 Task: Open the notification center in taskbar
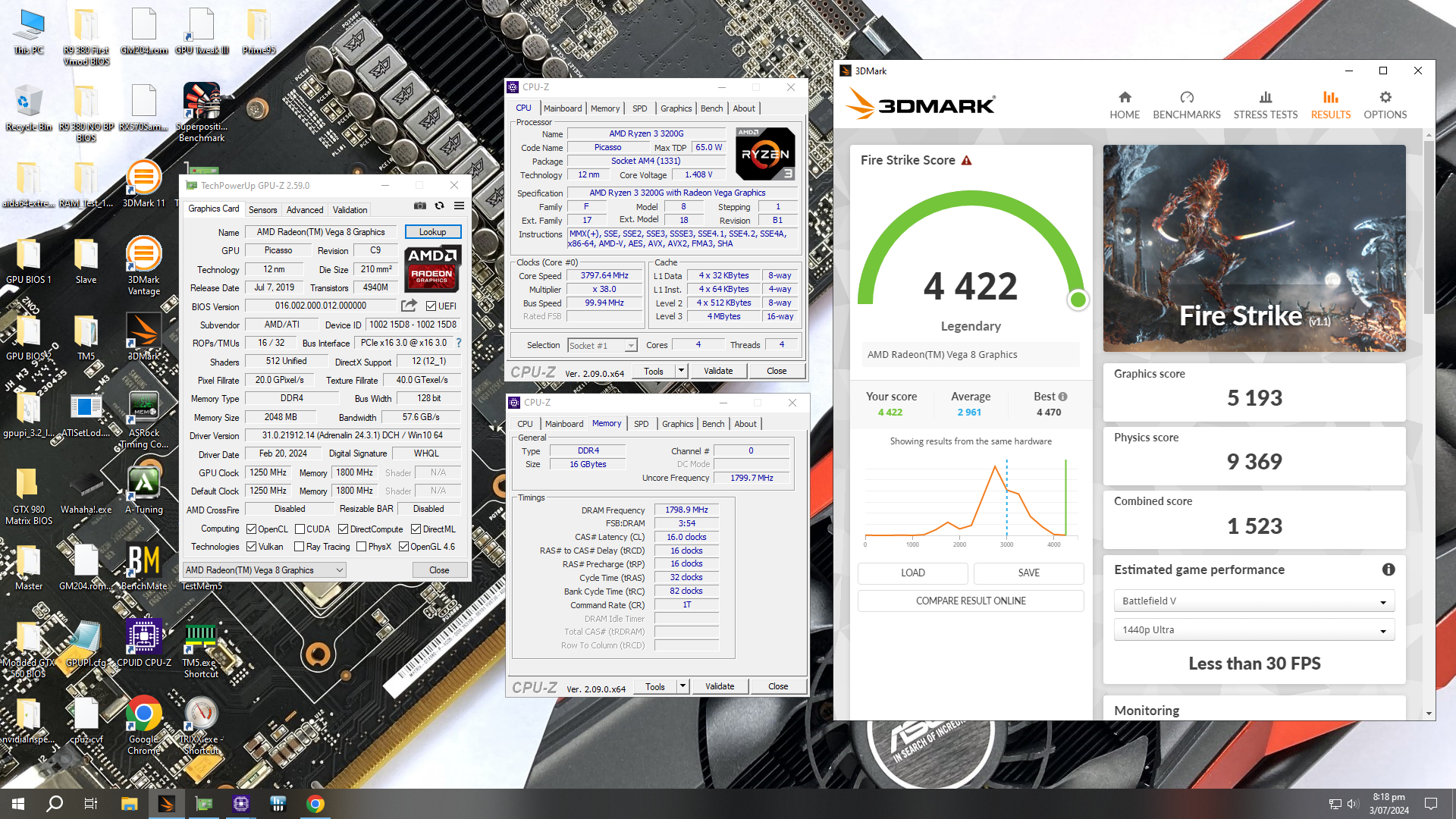[1431, 804]
